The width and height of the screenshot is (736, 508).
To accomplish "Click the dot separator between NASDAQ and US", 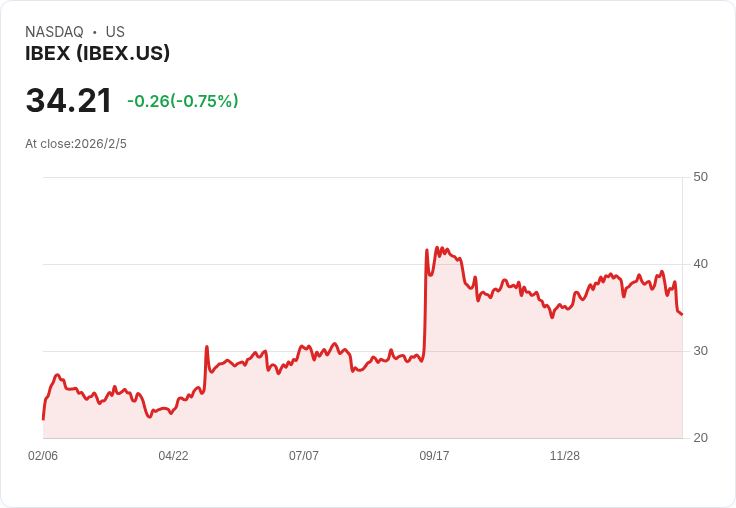I will coord(94,32).
